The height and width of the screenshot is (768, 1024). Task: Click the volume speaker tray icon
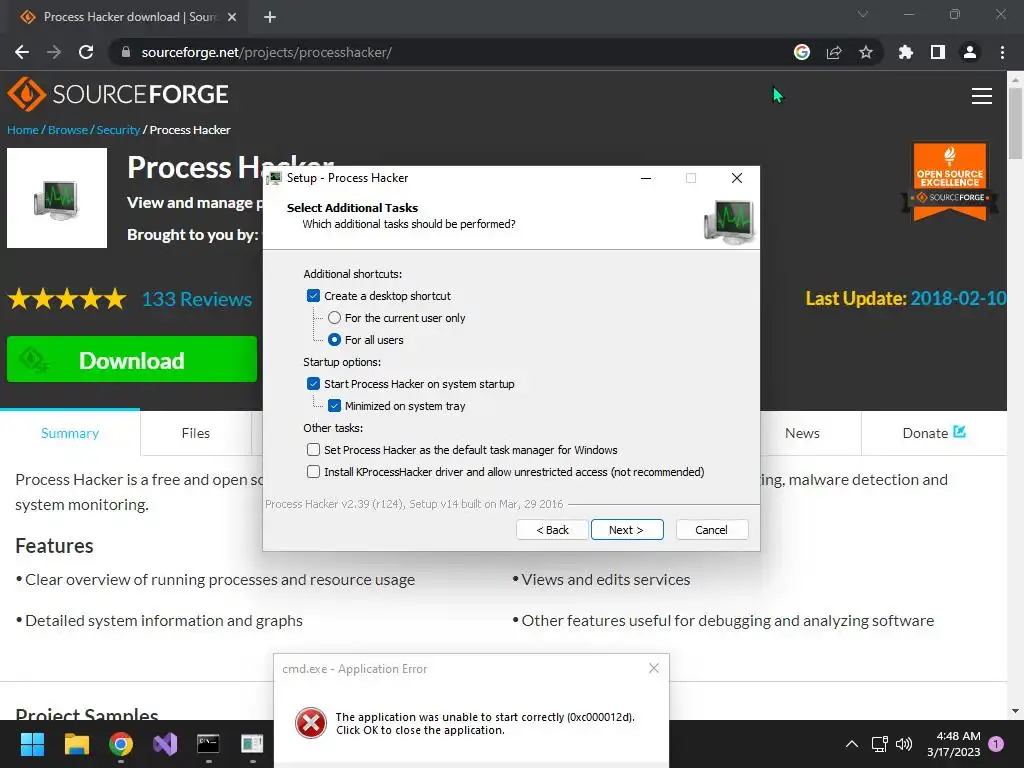(904, 744)
